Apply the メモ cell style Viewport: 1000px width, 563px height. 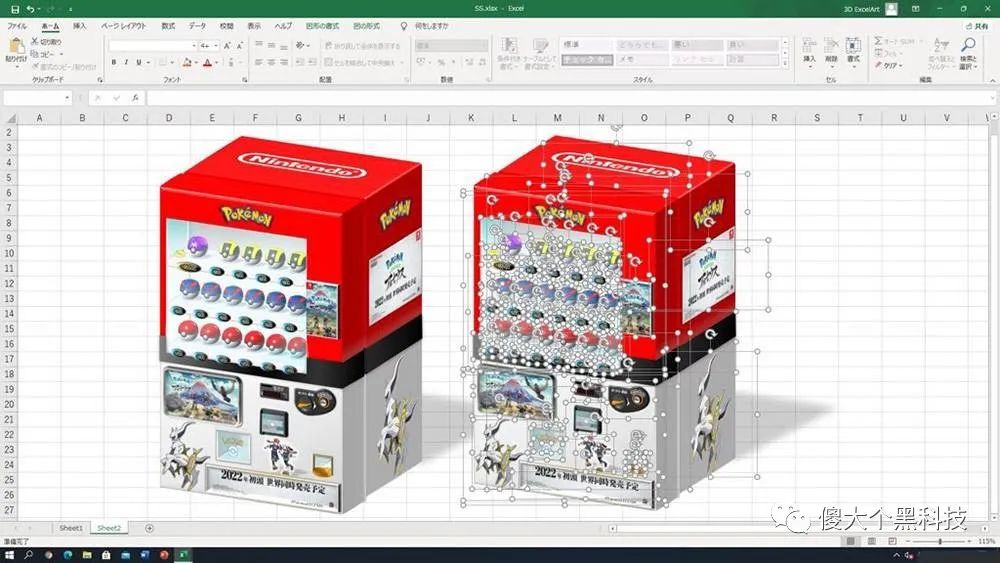(x=641, y=60)
